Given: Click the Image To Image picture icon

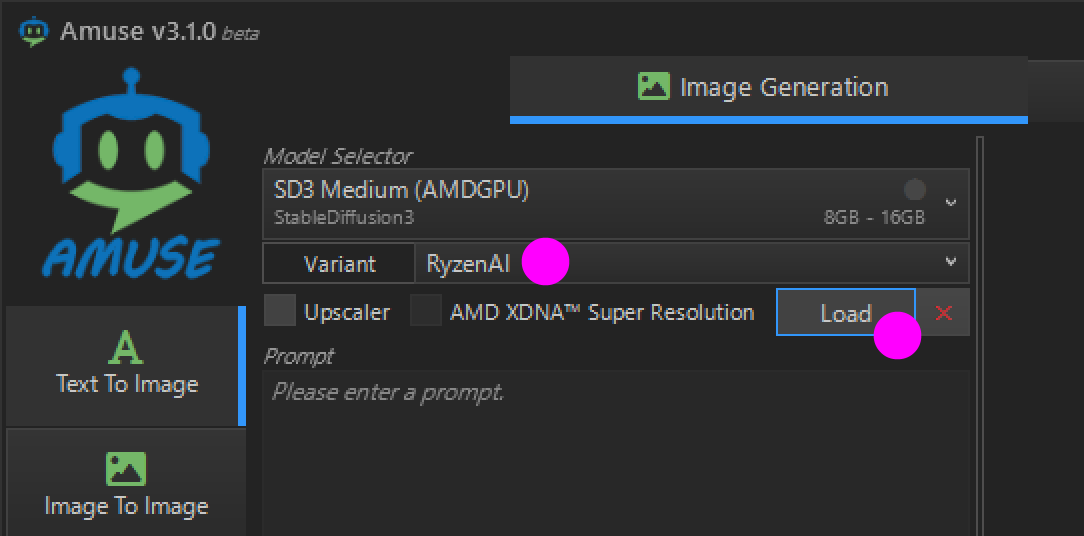Looking at the screenshot, I should click(x=126, y=469).
